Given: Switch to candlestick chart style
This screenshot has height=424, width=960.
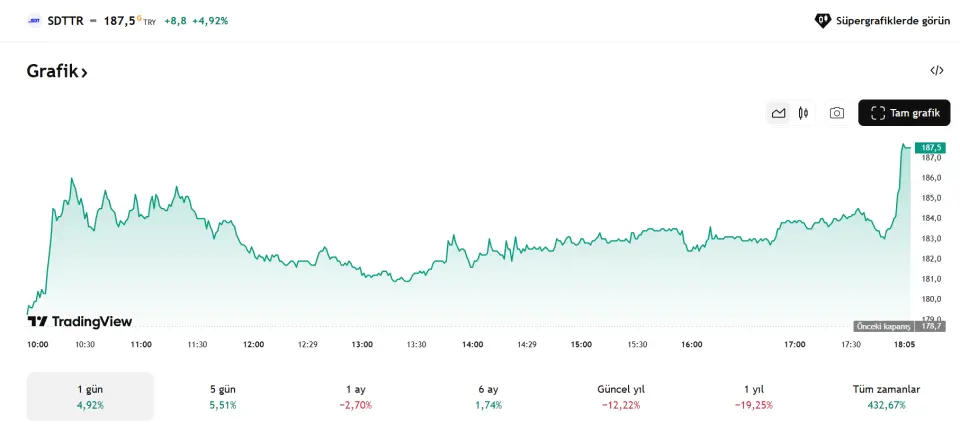Looking at the screenshot, I should click(803, 113).
